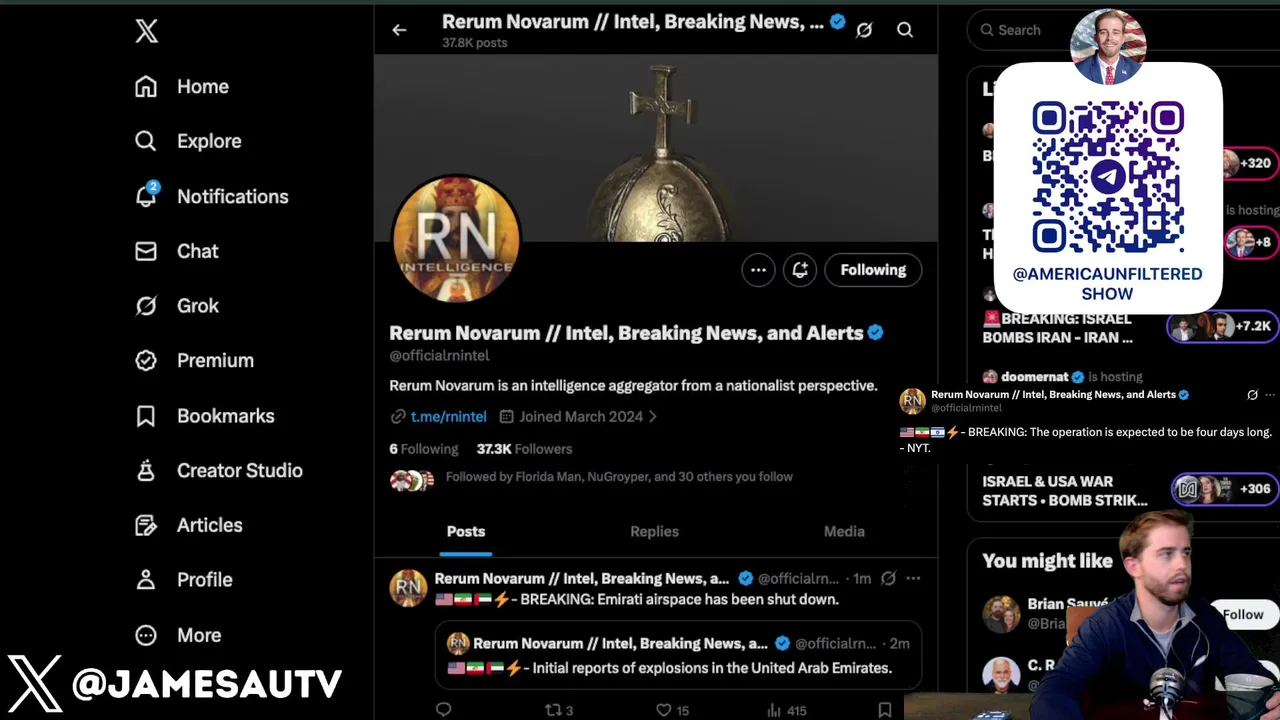Open Notifications with 2 unread badge
This screenshot has width=1280, height=720.
[212, 196]
